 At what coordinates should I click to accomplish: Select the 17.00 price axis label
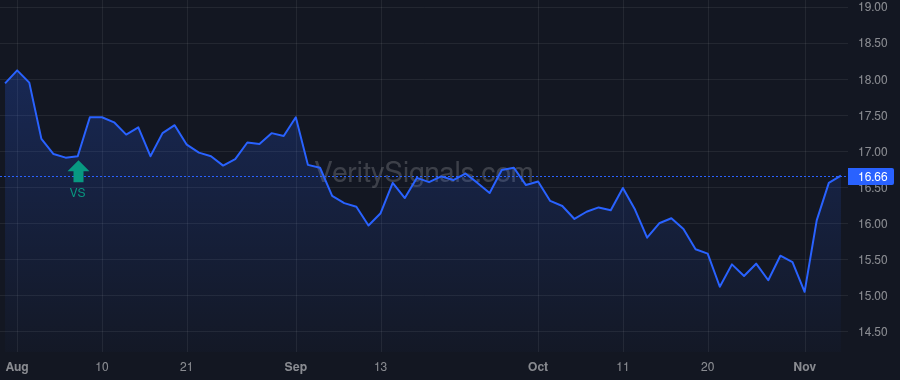872,152
